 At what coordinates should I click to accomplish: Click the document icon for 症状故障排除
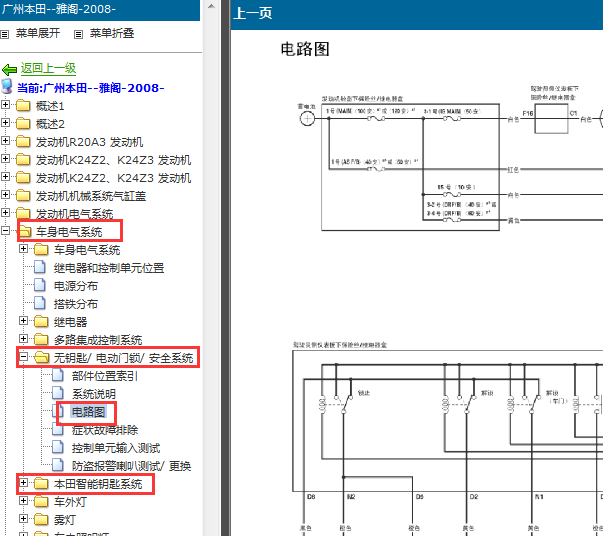click(58, 430)
